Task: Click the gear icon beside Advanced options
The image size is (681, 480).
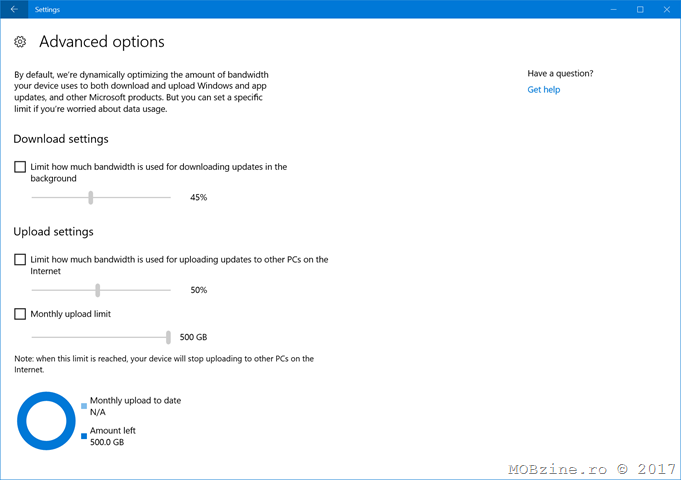Action: 20,42
